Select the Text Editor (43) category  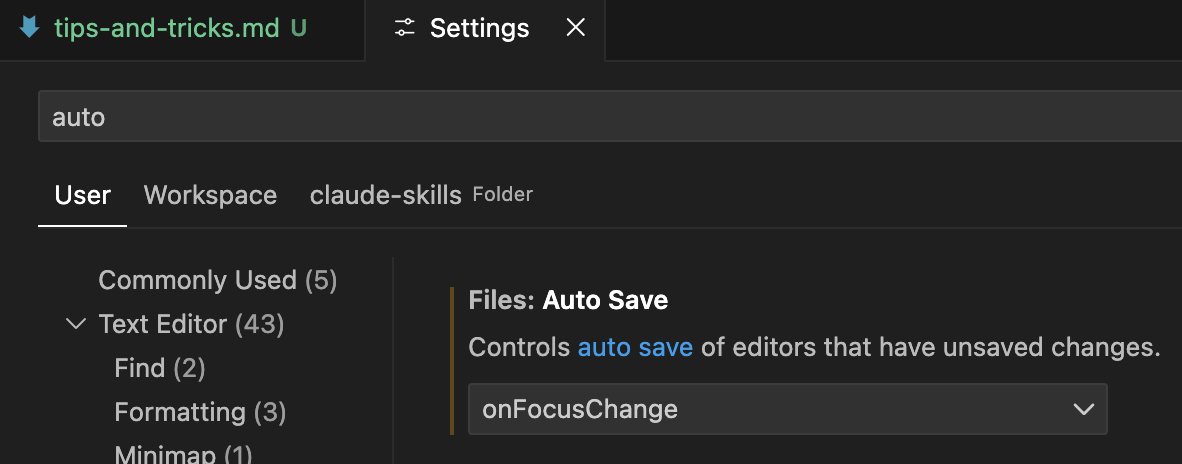point(191,324)
